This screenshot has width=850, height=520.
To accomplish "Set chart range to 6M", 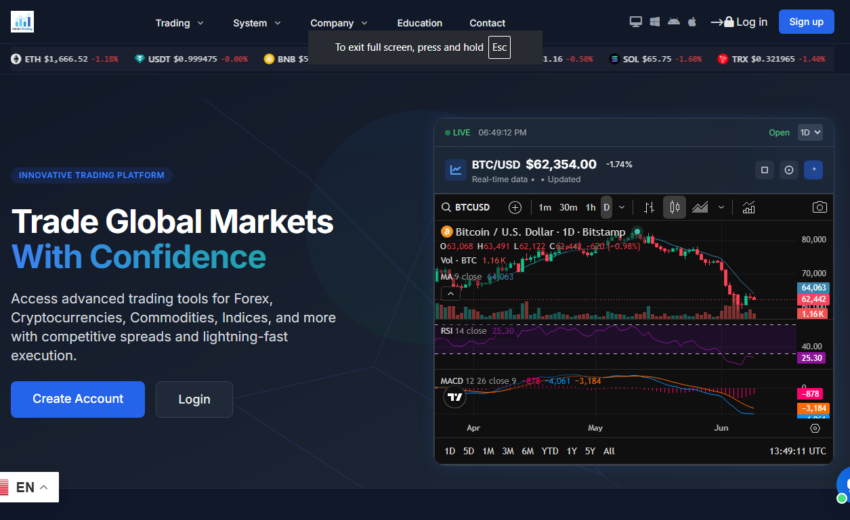I will [527, 451].
